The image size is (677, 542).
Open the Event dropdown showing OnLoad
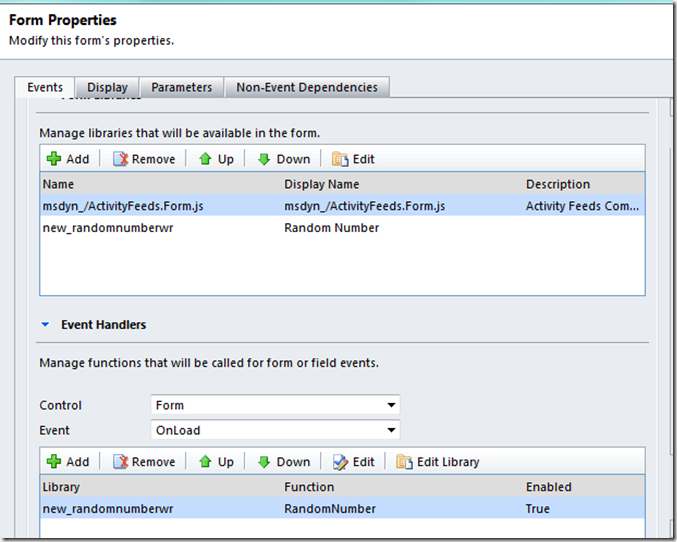275,430
